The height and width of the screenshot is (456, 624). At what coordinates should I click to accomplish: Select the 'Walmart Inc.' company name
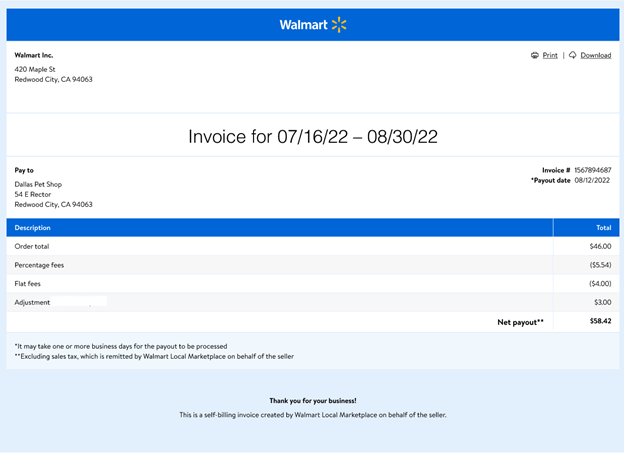coord(34,55)
